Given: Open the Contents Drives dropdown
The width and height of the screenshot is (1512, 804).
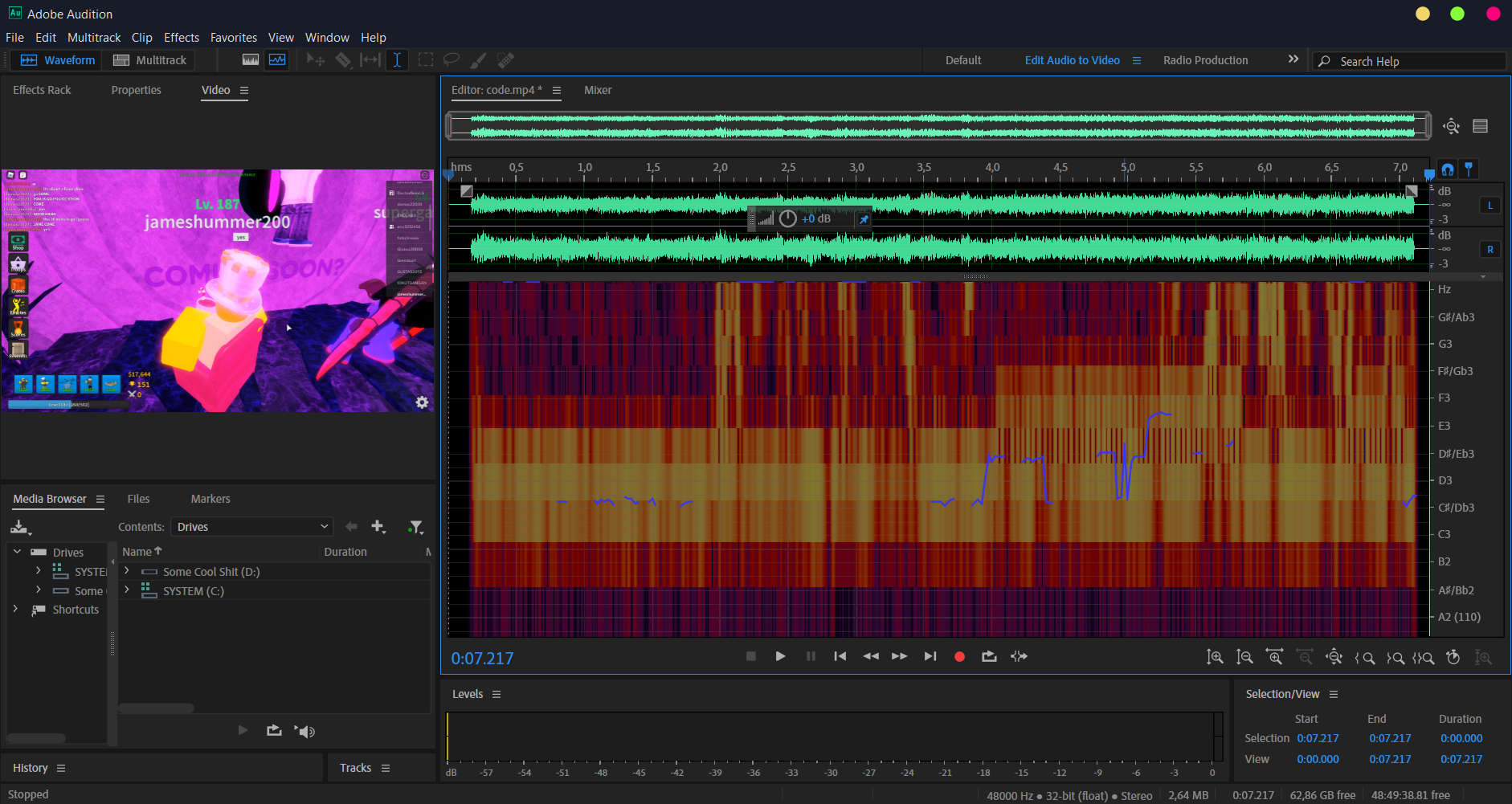Looking at the screenshot, I should point(251,527).
